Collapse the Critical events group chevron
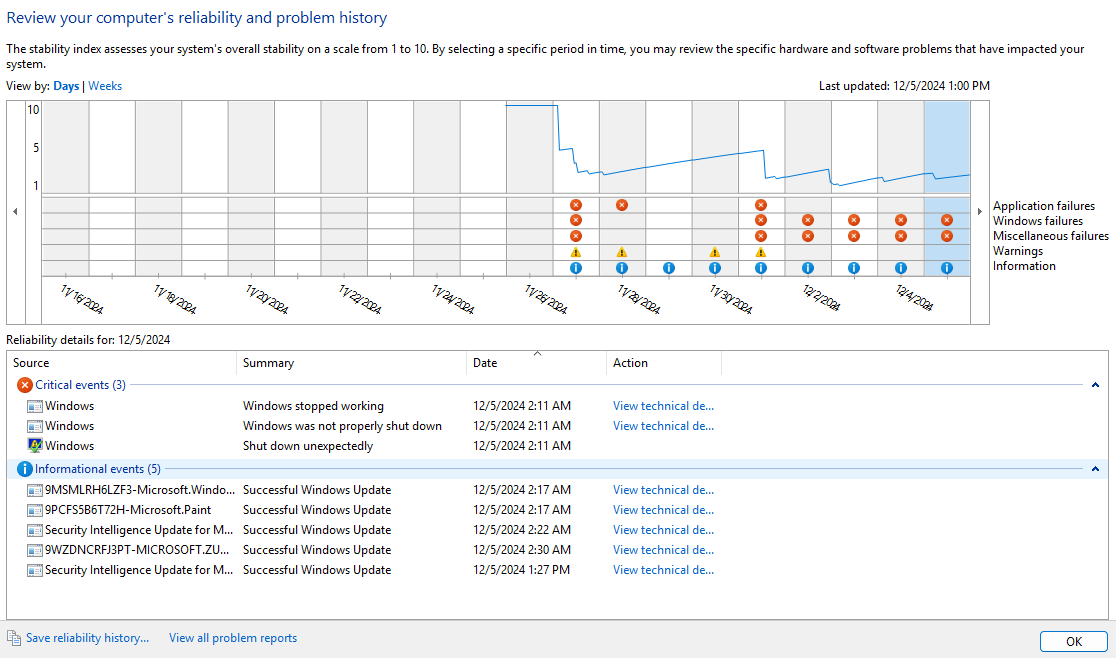The width and height of the screenshot is (1116, 658). tap(1095, 385)
